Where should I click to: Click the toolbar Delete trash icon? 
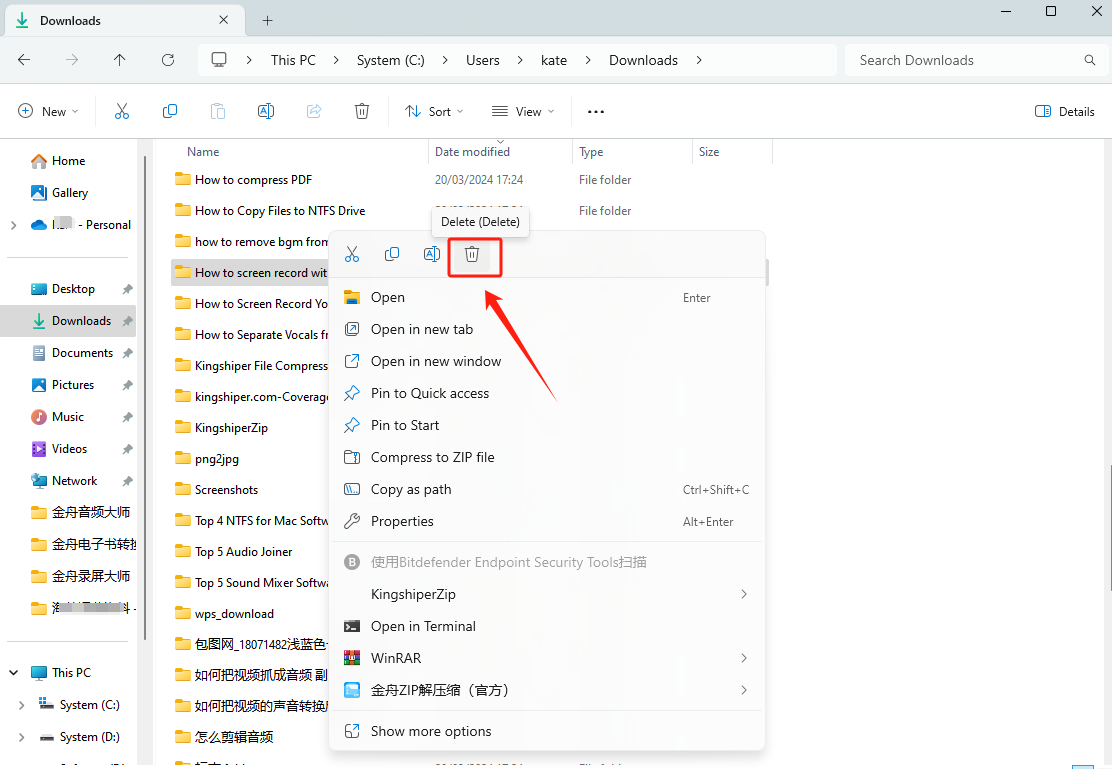tap(362, 111)
